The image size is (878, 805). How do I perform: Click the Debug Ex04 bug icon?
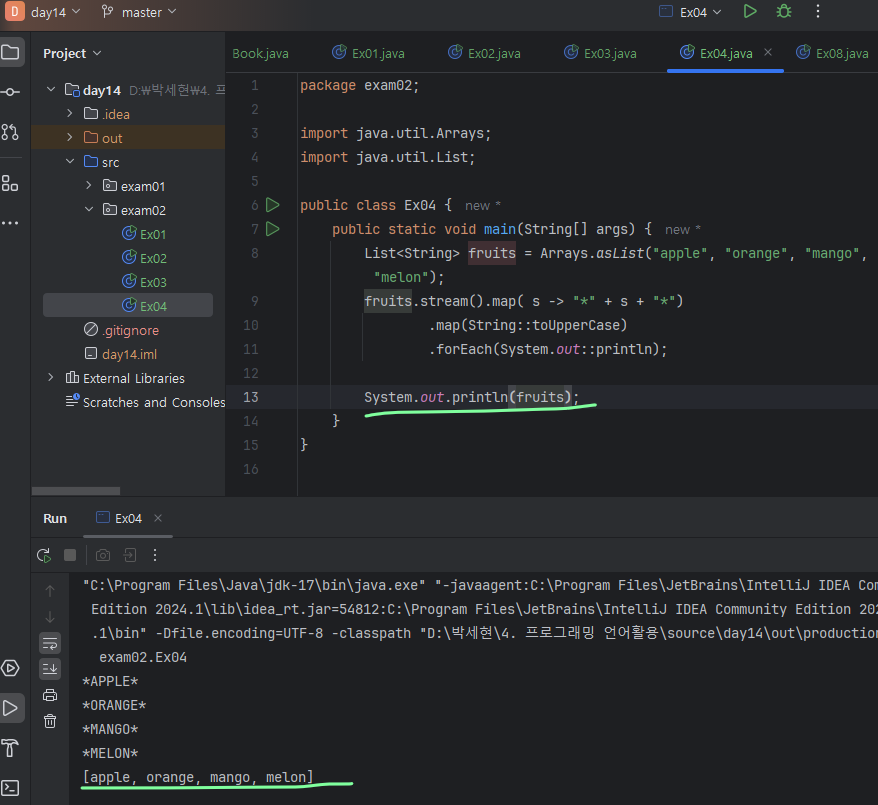tap(784, 12)
